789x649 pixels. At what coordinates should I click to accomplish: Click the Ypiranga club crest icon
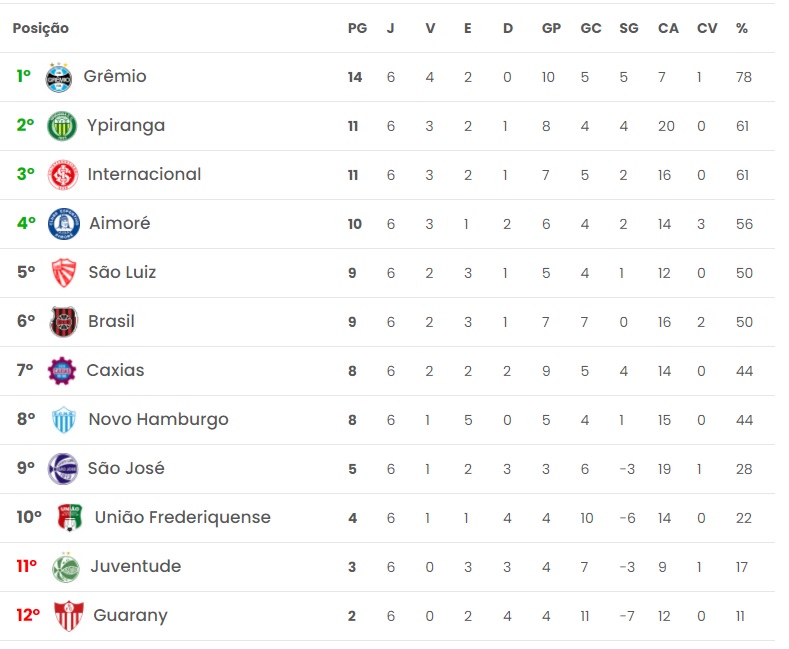point(62,126)
